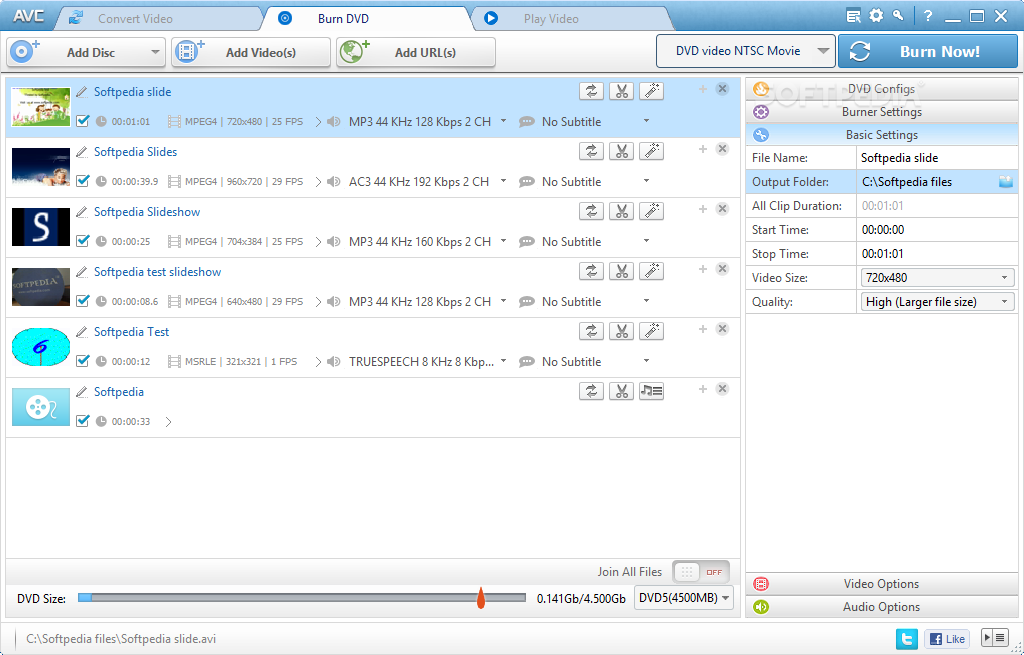The width and height of the screenshot is (1024, 655).
Task: Rename Softpedia slide using pencil icon
Action: [82, 92]
